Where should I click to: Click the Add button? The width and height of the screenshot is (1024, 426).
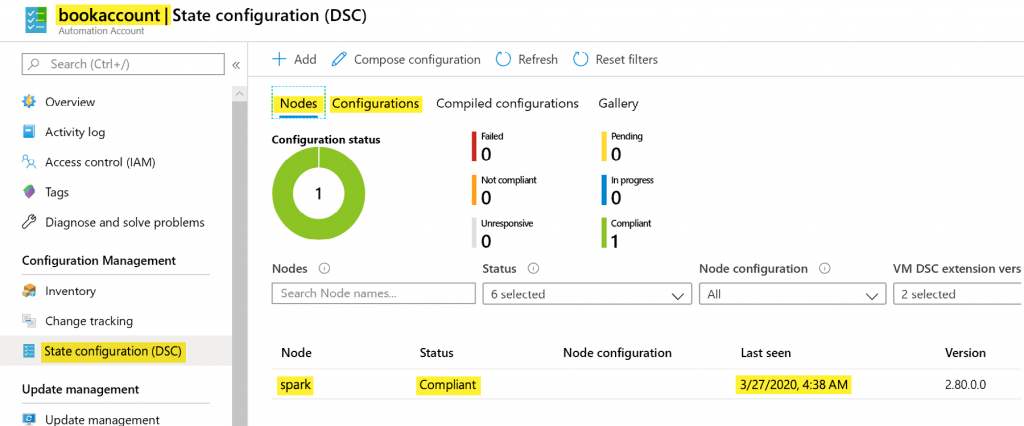(x=295, y=60)
